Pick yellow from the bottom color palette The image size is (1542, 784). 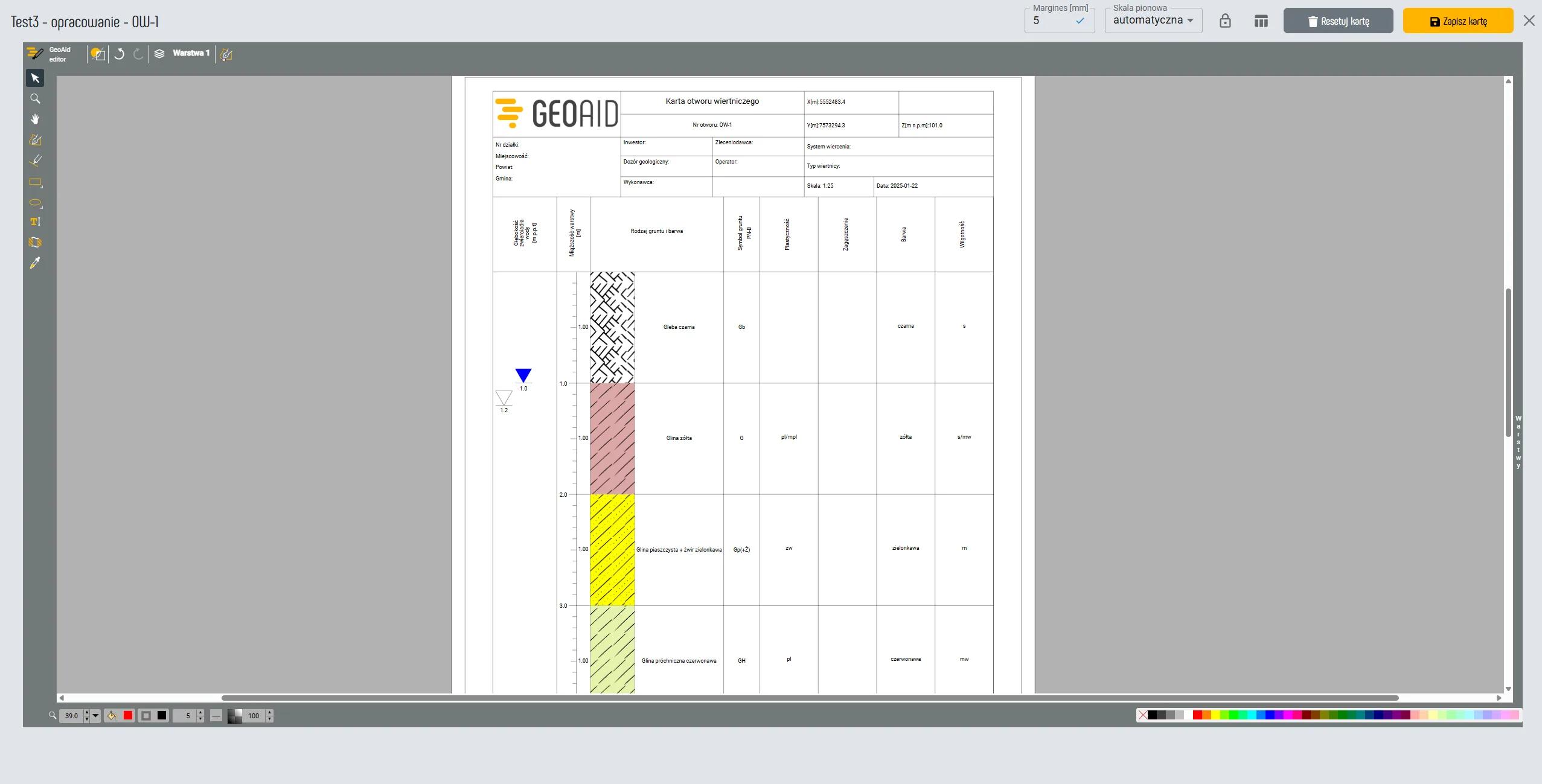tap(1215, 715)
